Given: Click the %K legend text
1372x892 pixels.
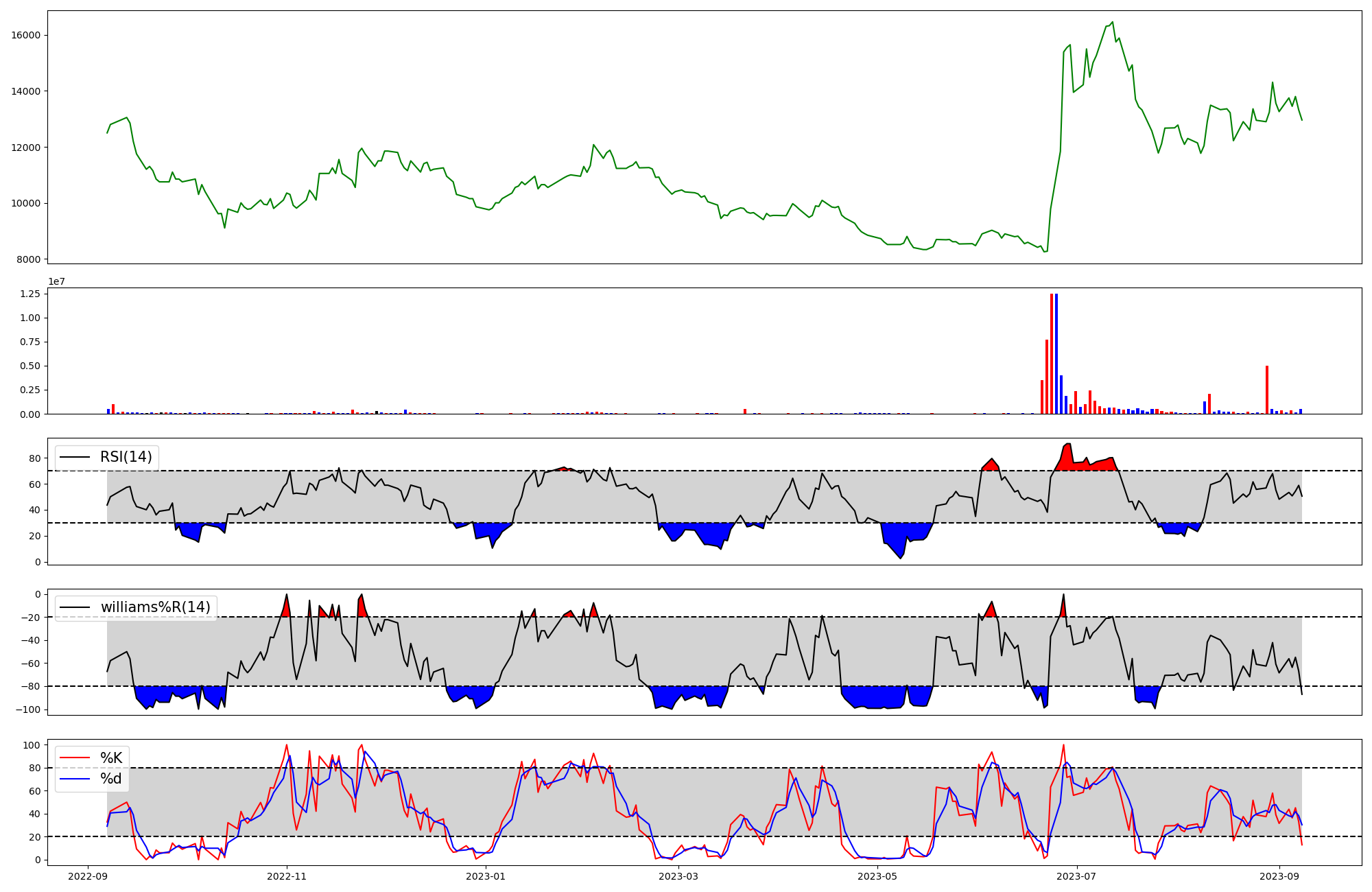Looking at the screenshot, I should (111, 758).
